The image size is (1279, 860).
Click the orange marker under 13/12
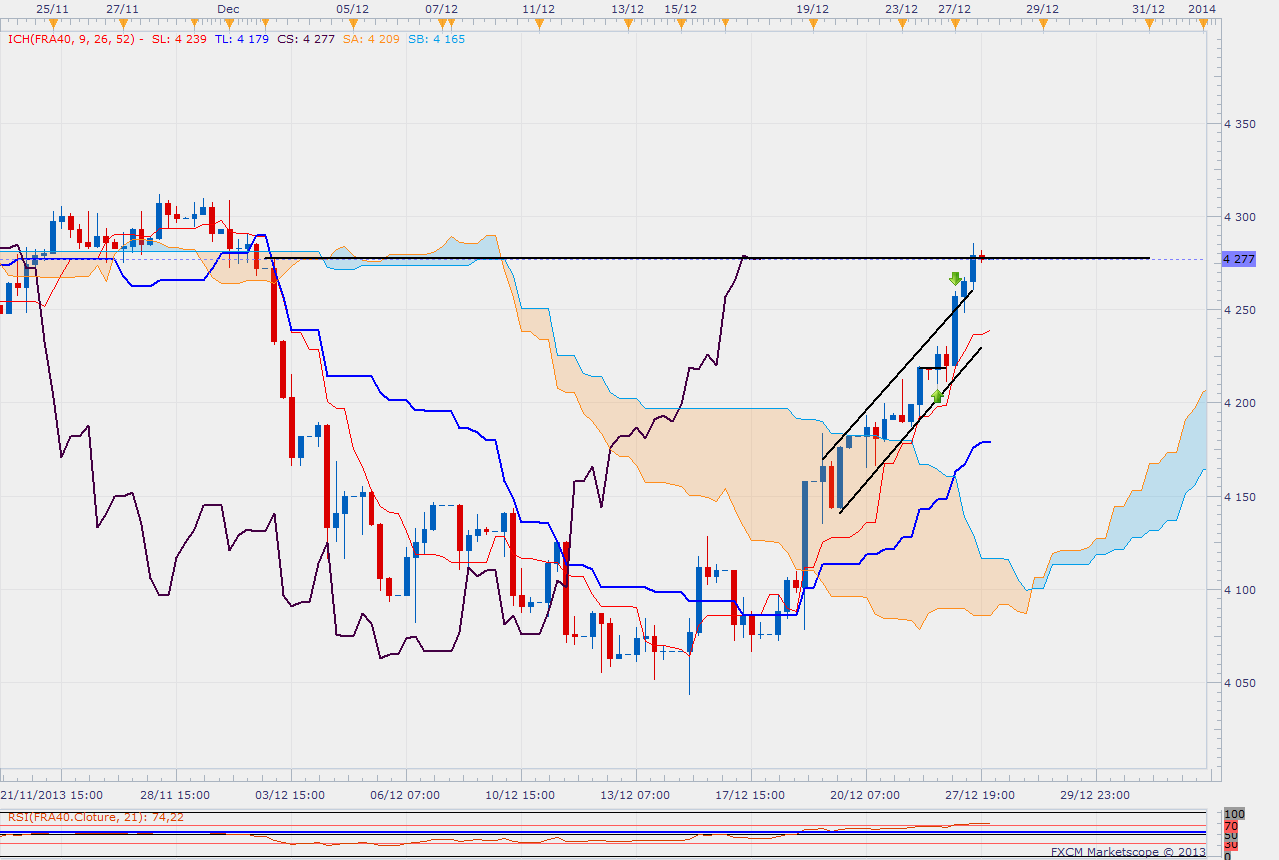tap(627, 22)
